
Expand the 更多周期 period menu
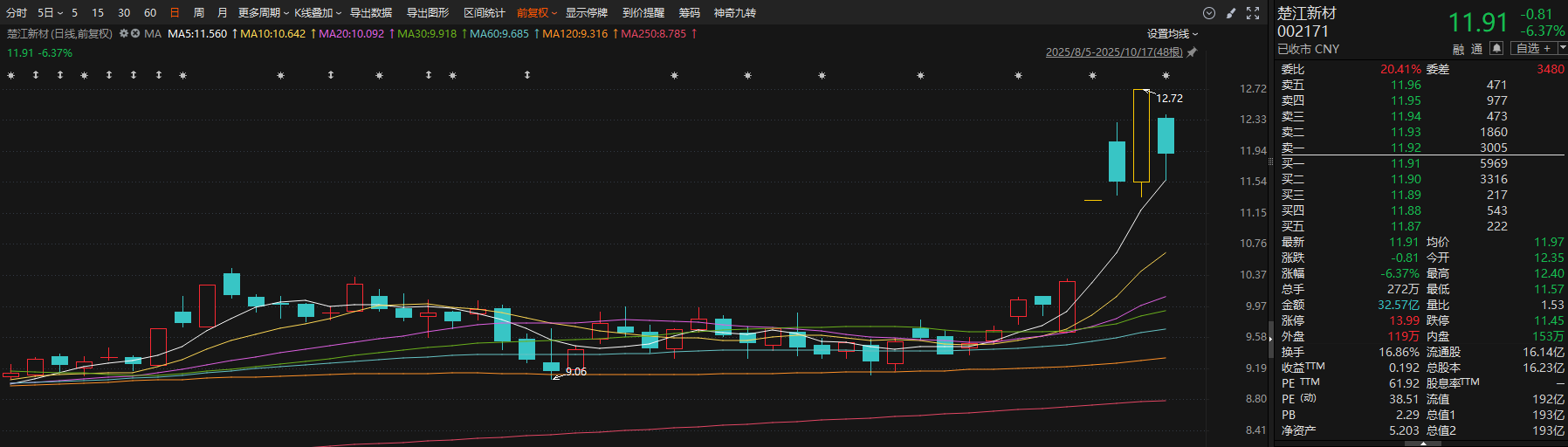[x=263, y=13]
